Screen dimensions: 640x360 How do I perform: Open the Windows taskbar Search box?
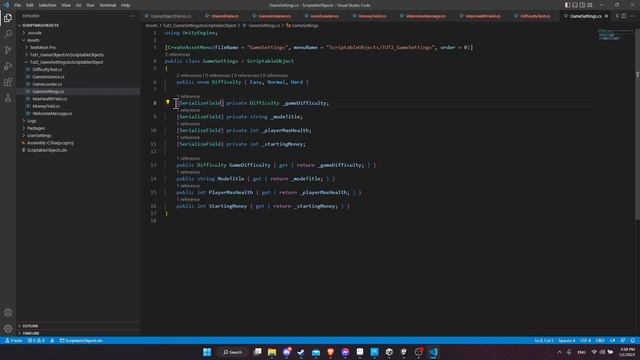233,352
